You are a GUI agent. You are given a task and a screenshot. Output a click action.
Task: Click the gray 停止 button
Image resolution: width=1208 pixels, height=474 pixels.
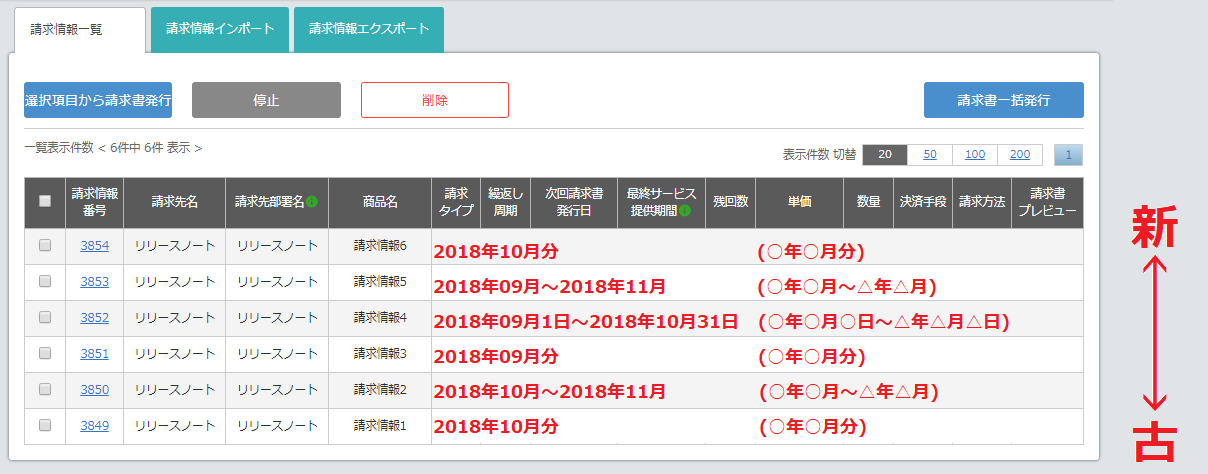(266, 100)
